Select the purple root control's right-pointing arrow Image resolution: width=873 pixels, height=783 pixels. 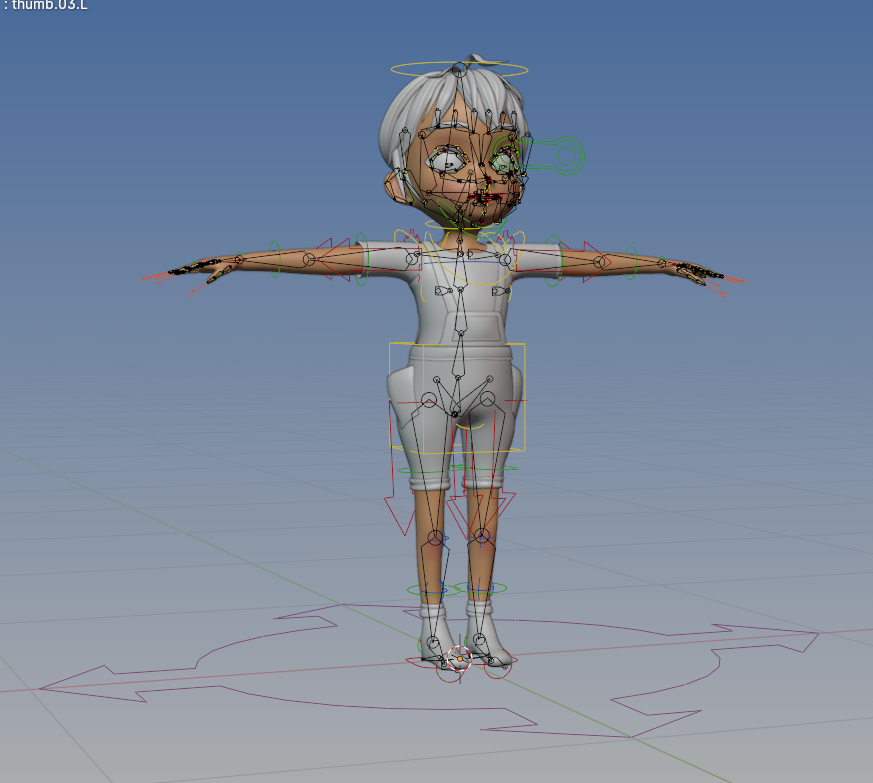click(766, 637)
